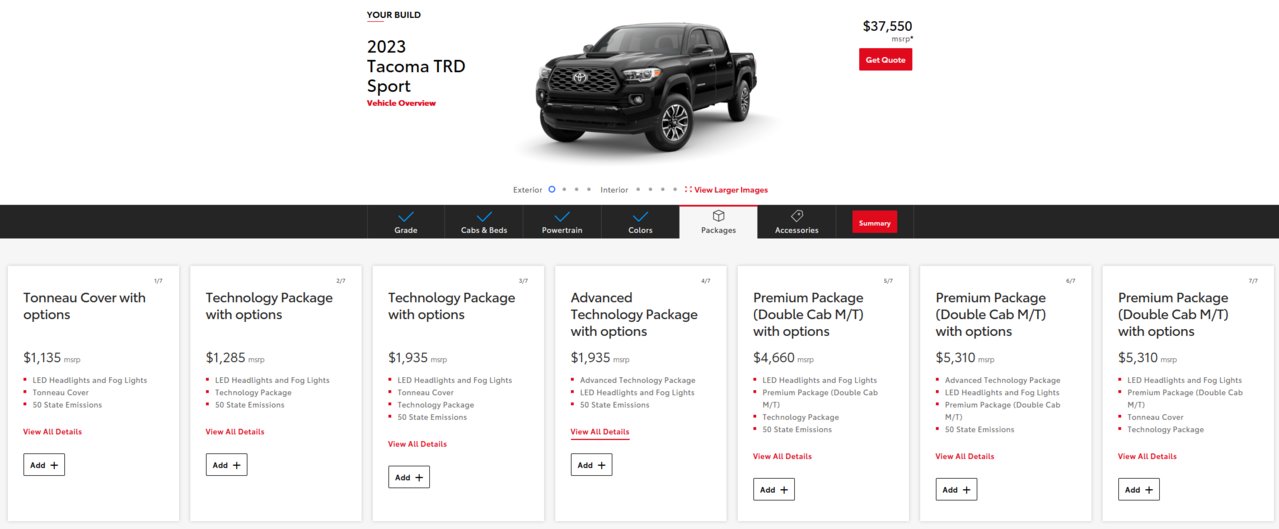Add the Tonneau Cover with options package
The height and width of the screenshot is (529, 1279).
(44, 464)
